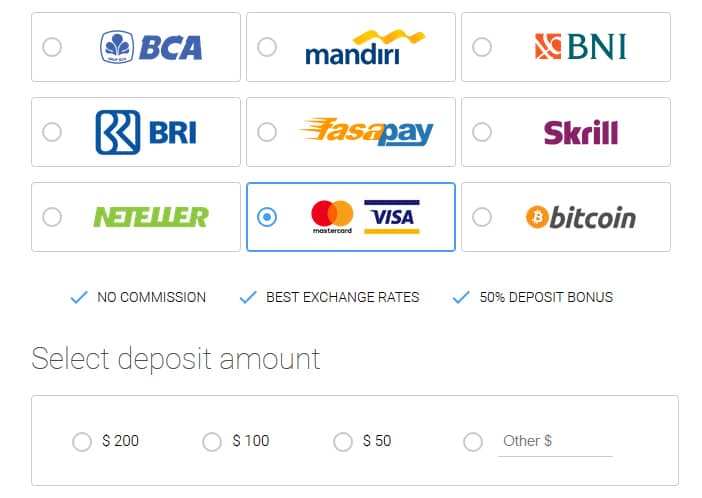Click the Visa card logo
Image resolution: width=702 pixels, height=498 pixels.
[392, 216]
